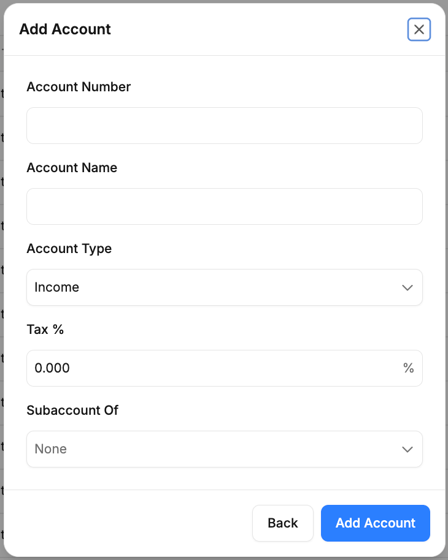Expand the chevron arrow beside Income
This screenshot has height=560, width=448.
point(407,288)
